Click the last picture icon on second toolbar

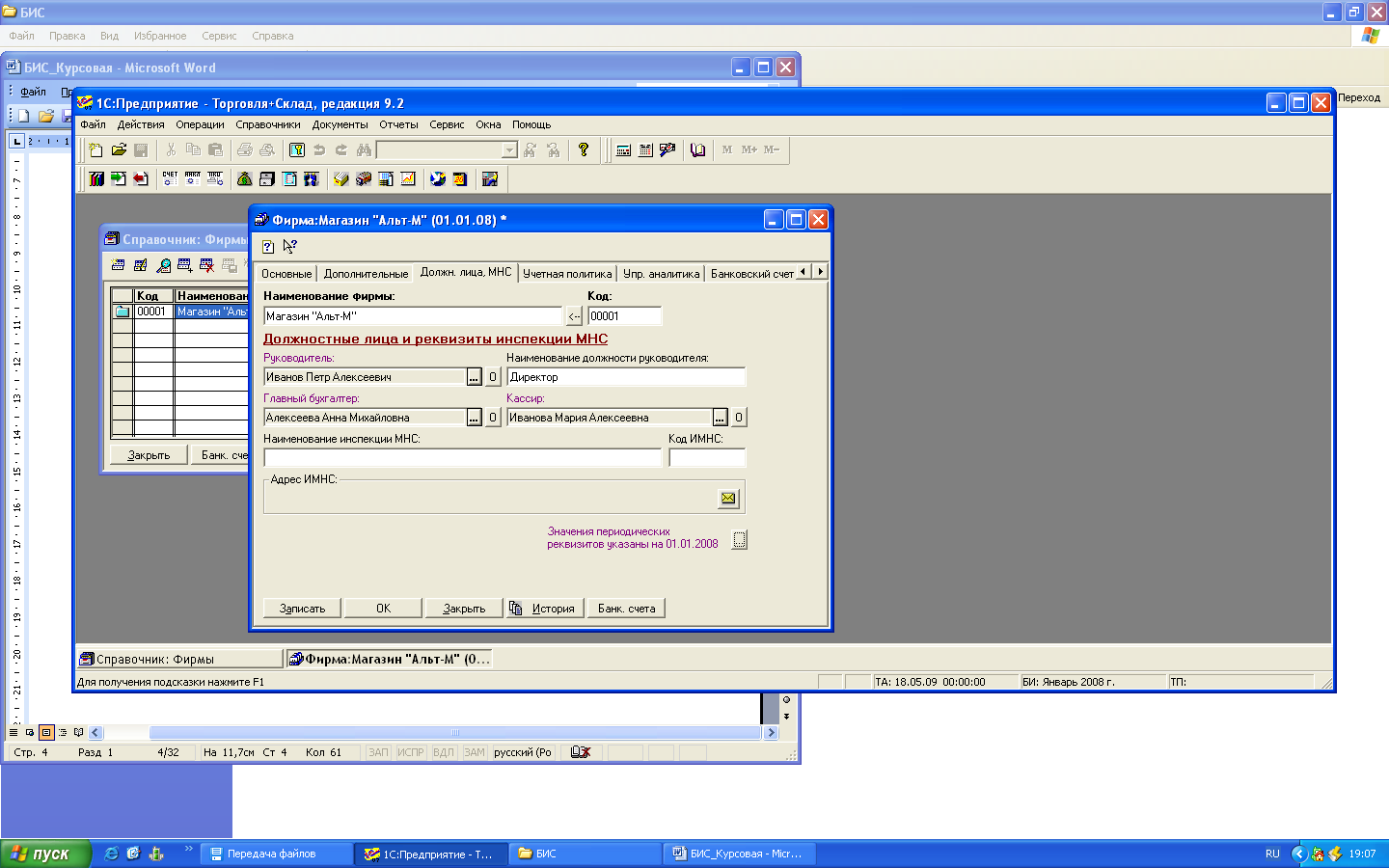pyautogui.click(x=490, y=178)
